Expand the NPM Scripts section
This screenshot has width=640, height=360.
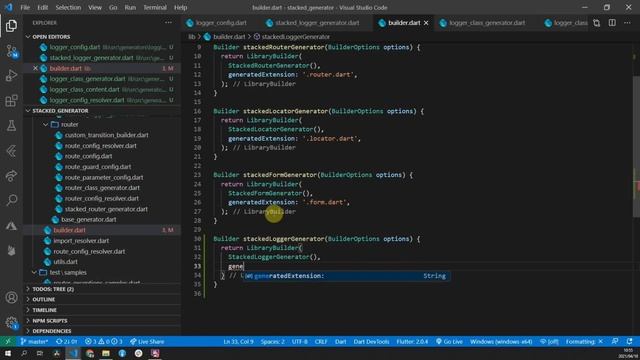[x=102, y=321]
